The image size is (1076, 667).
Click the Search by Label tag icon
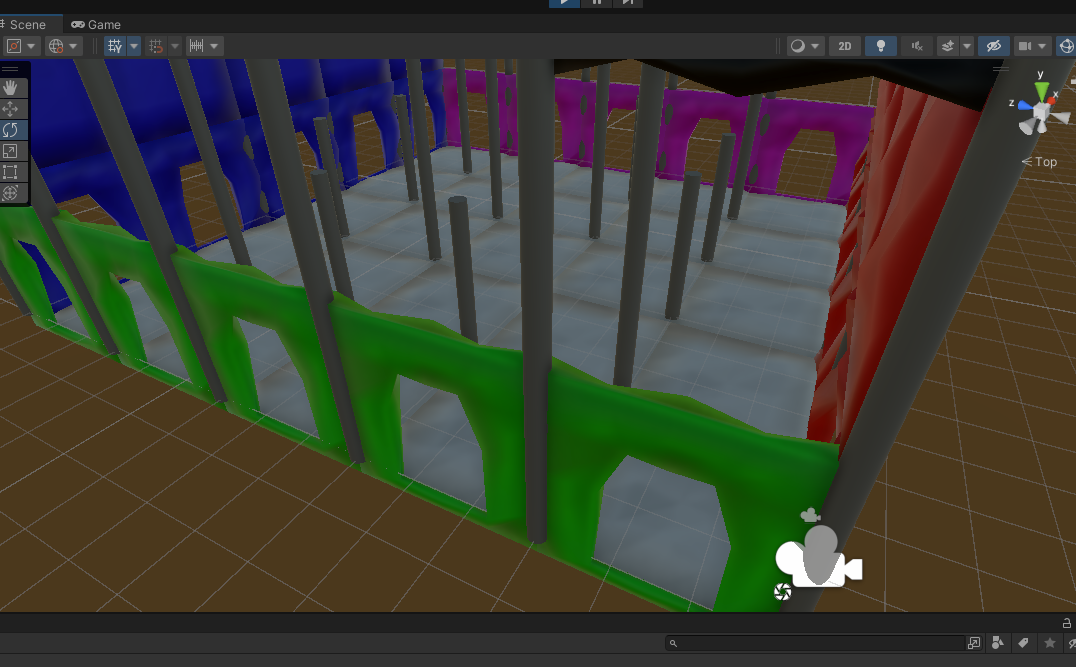1023,643
